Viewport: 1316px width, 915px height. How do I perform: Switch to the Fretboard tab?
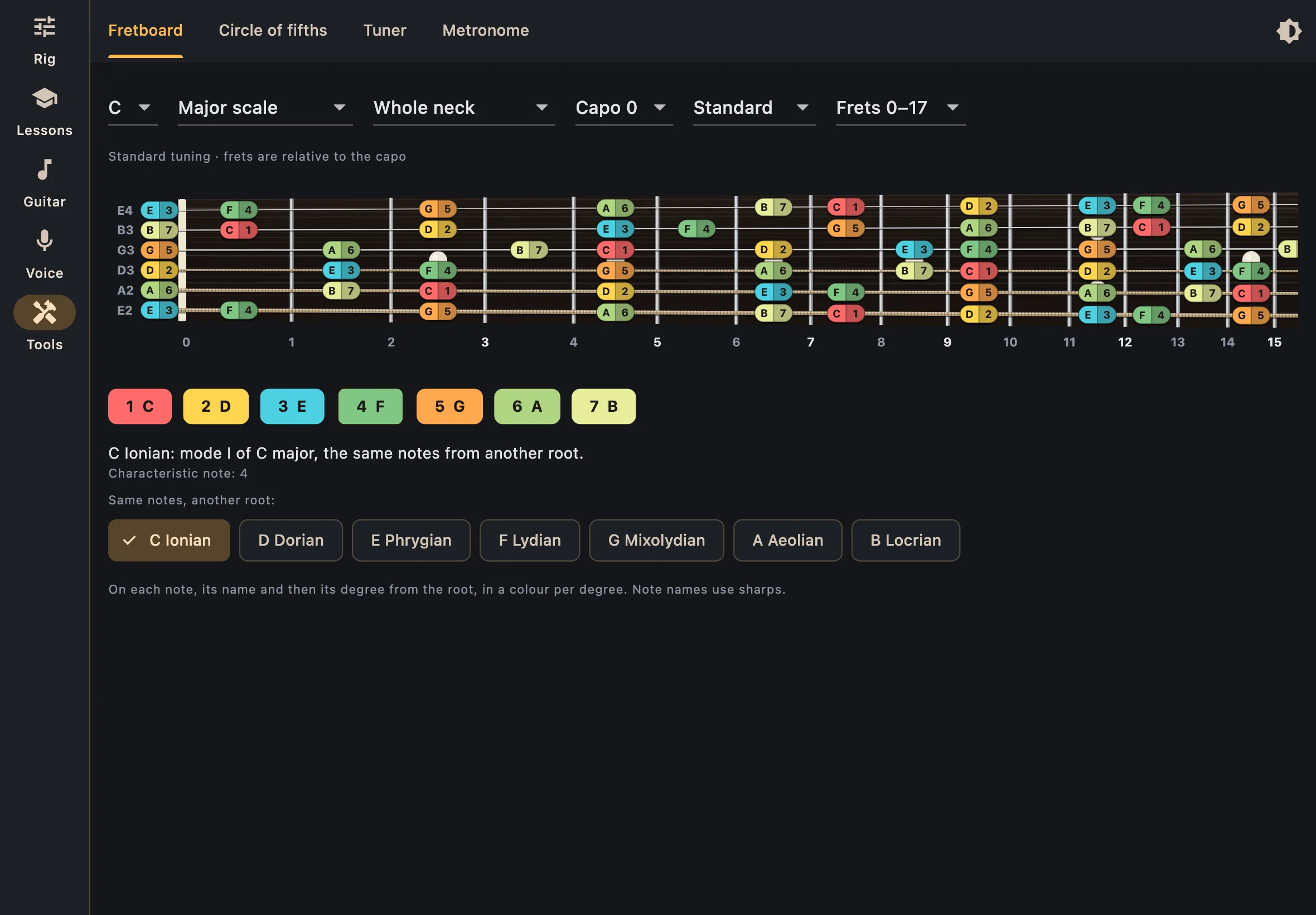pyautogui.click(x=146, y=30)
